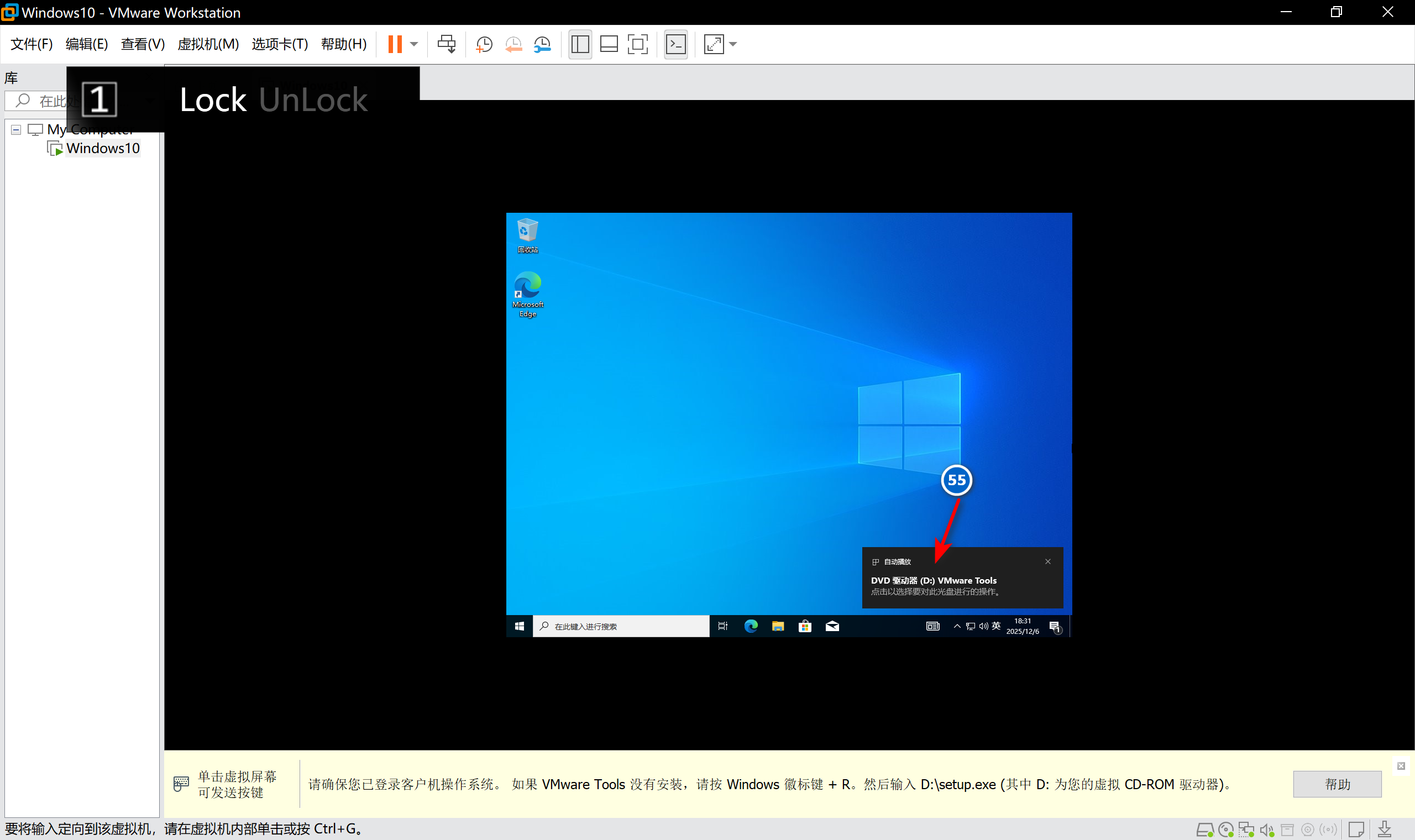Viewport: 1415px width, 840px height.
Task: Click the sound card status icon
Action: pos(1267,830)
